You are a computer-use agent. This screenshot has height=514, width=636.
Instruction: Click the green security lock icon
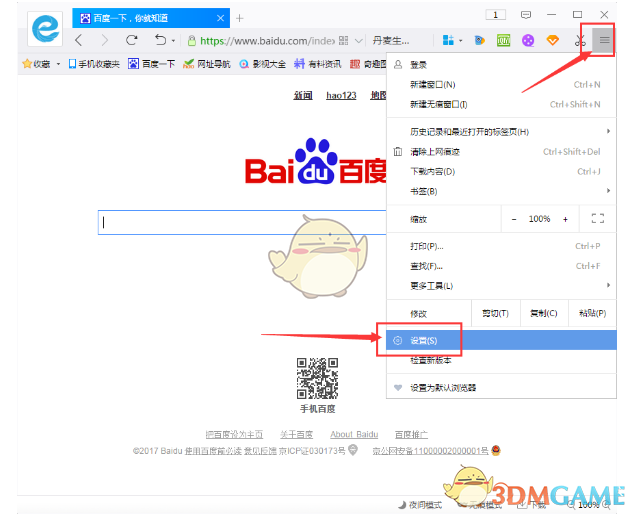(192, 41)
